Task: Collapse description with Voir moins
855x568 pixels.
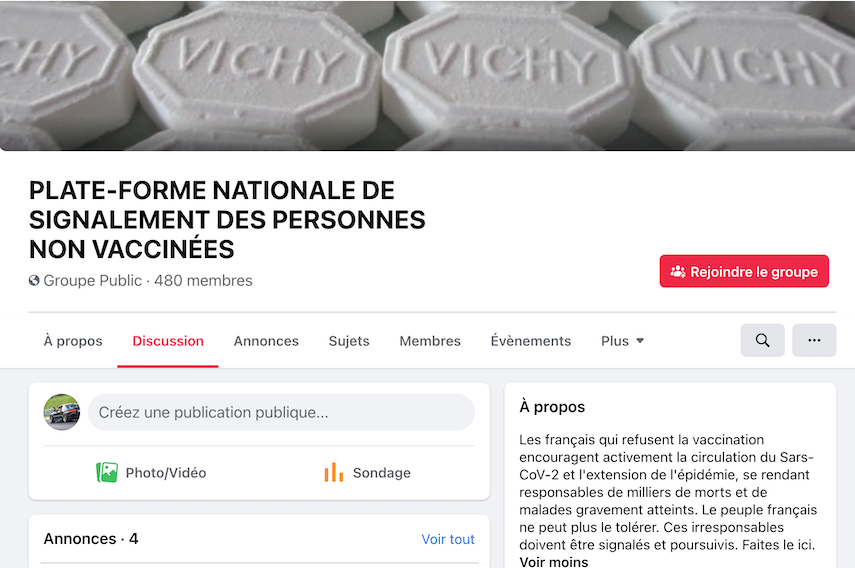Action: coord(554,562)
